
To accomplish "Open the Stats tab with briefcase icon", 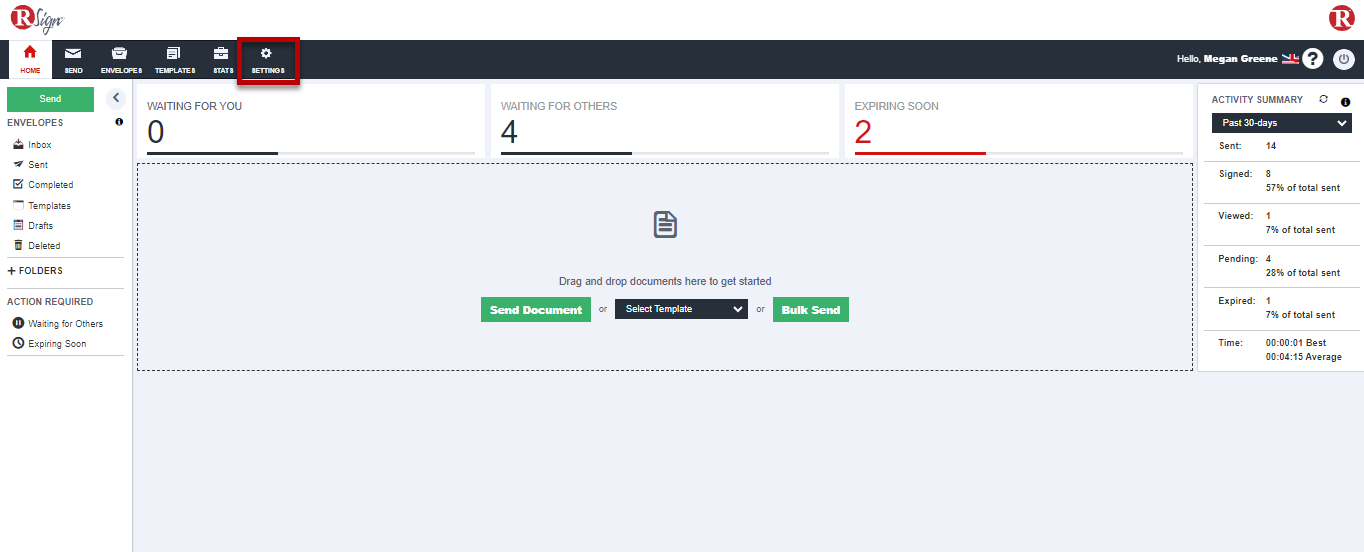I will click(222, 59).
